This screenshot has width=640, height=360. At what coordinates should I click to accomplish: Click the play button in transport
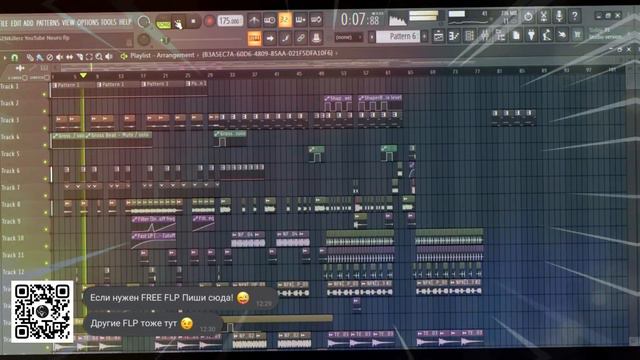pos(178,23)
